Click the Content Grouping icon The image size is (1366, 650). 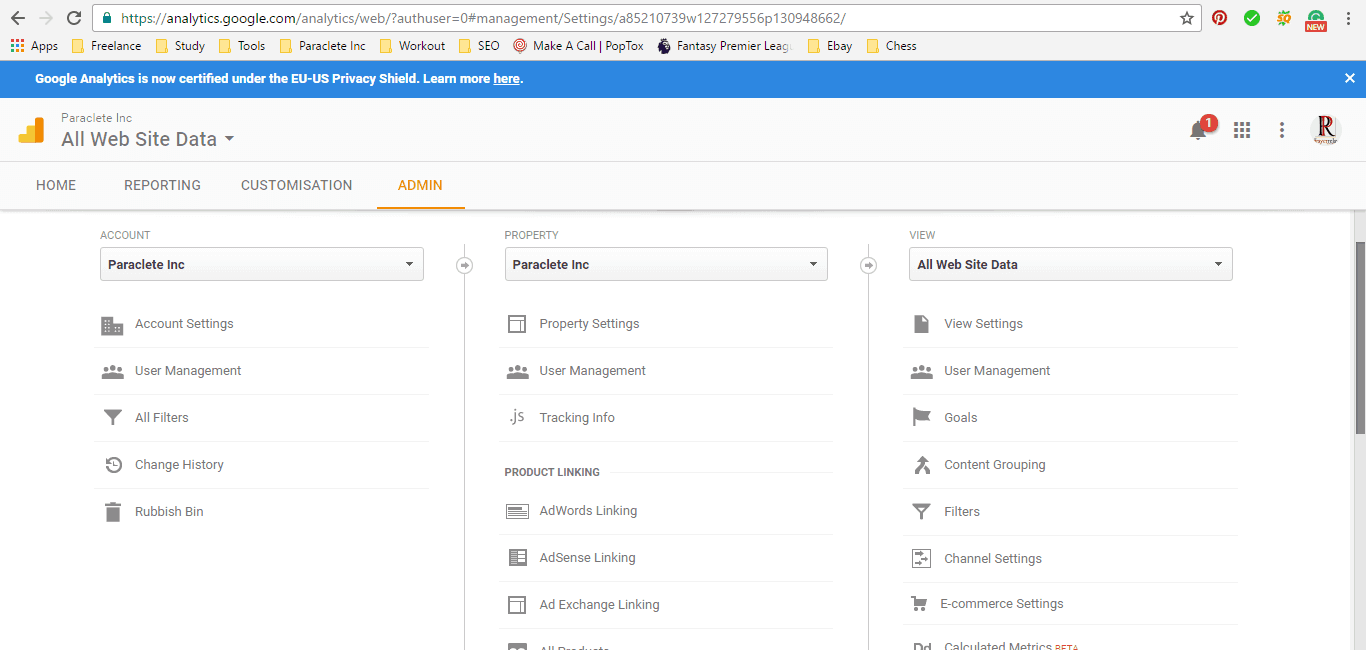pos(922,465)
